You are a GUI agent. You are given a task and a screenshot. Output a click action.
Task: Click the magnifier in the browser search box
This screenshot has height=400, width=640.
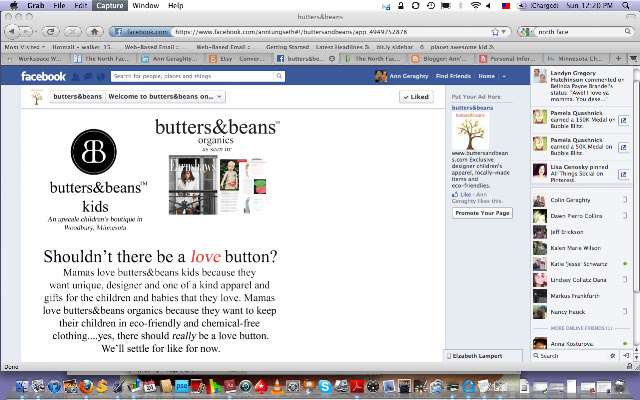click(x=628, y=31)
